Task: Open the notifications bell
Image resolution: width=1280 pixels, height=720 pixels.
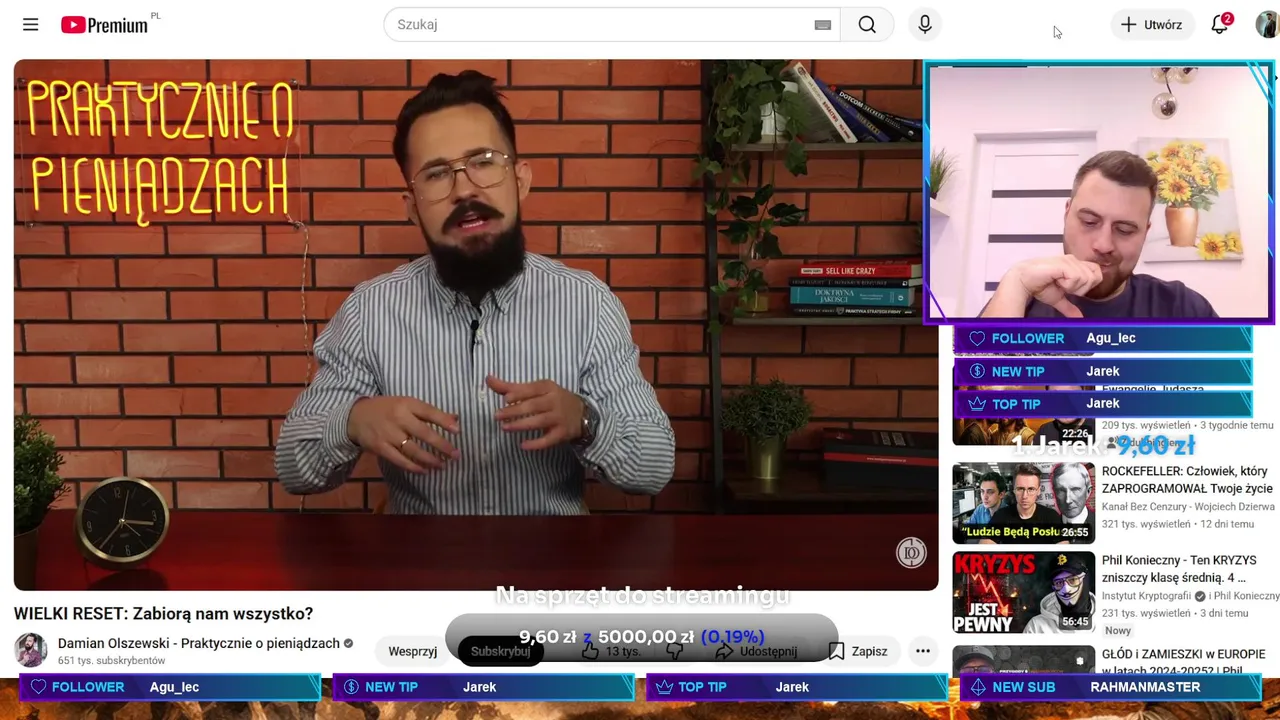Action: click(x=1220, y=25)
